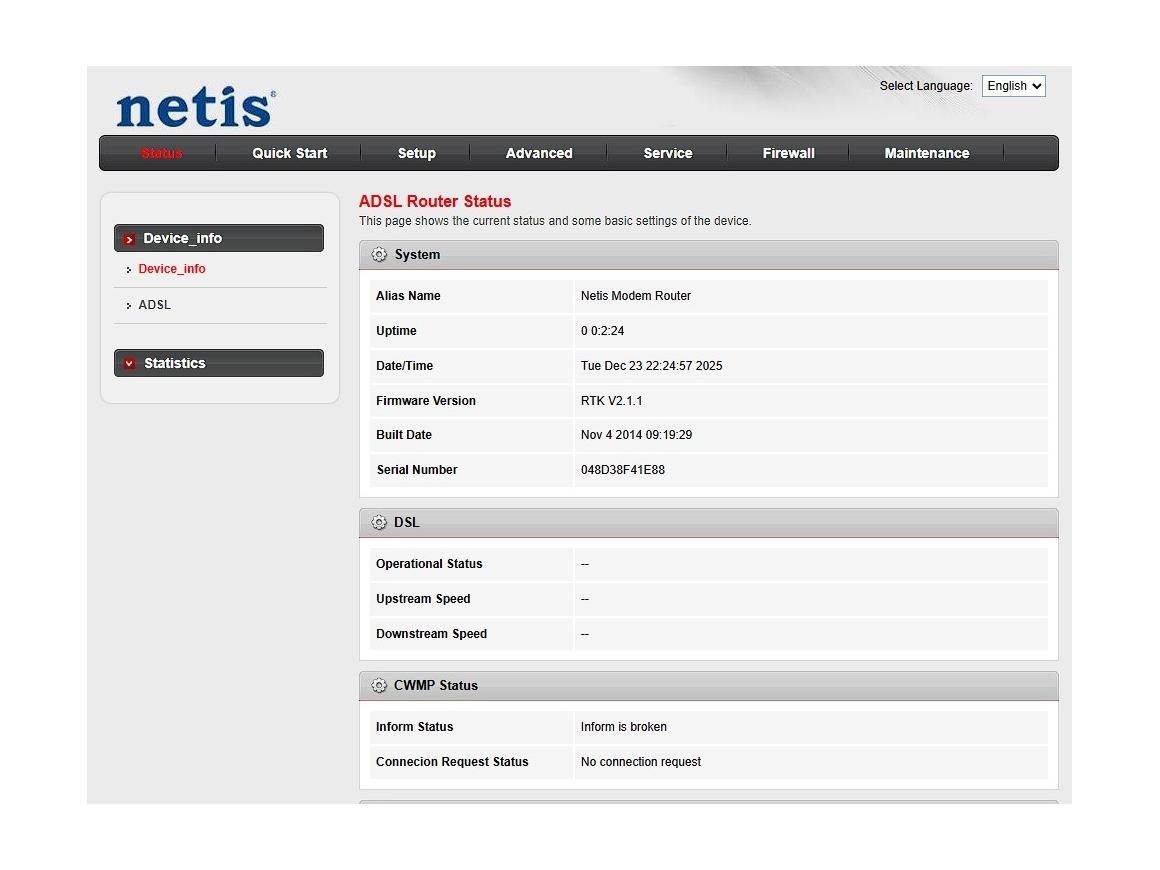The width and height of the screenshot is (1160, 870).
Task: Open the Advanced menu
Action: [x=538, y=153]
